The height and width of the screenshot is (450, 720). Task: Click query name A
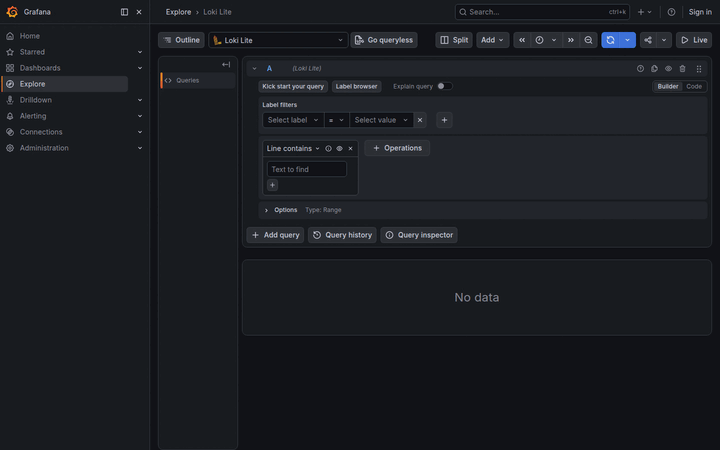click(270, 68)
